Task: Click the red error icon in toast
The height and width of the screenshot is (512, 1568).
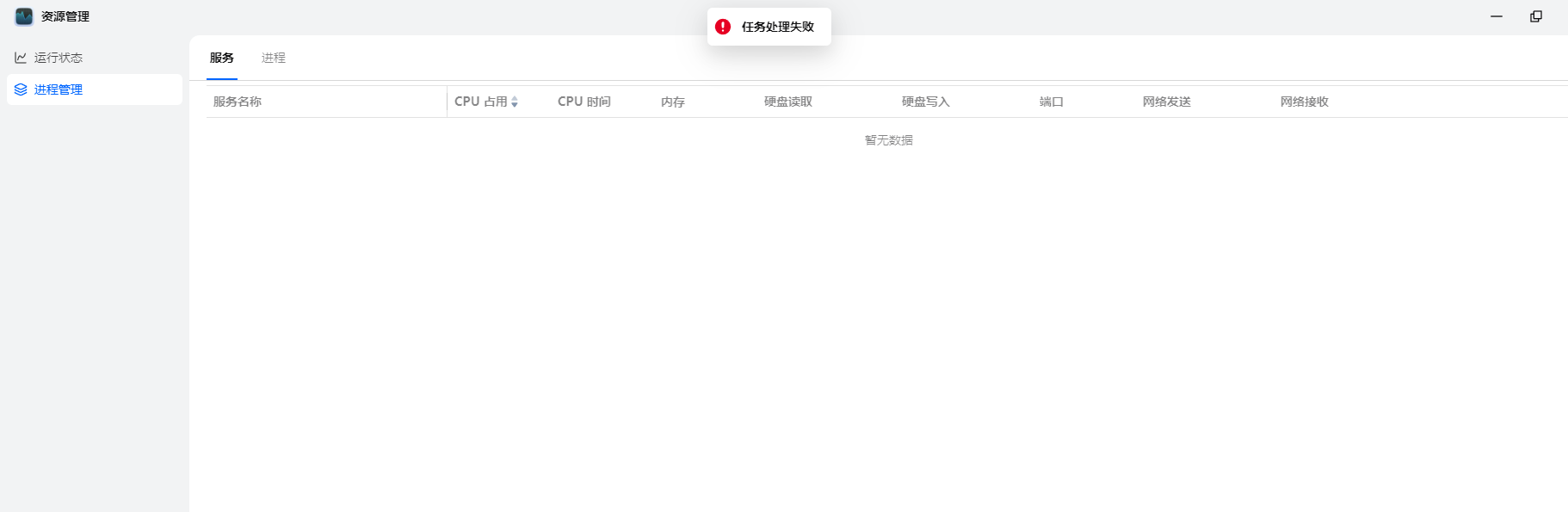Action: [723, 27]
